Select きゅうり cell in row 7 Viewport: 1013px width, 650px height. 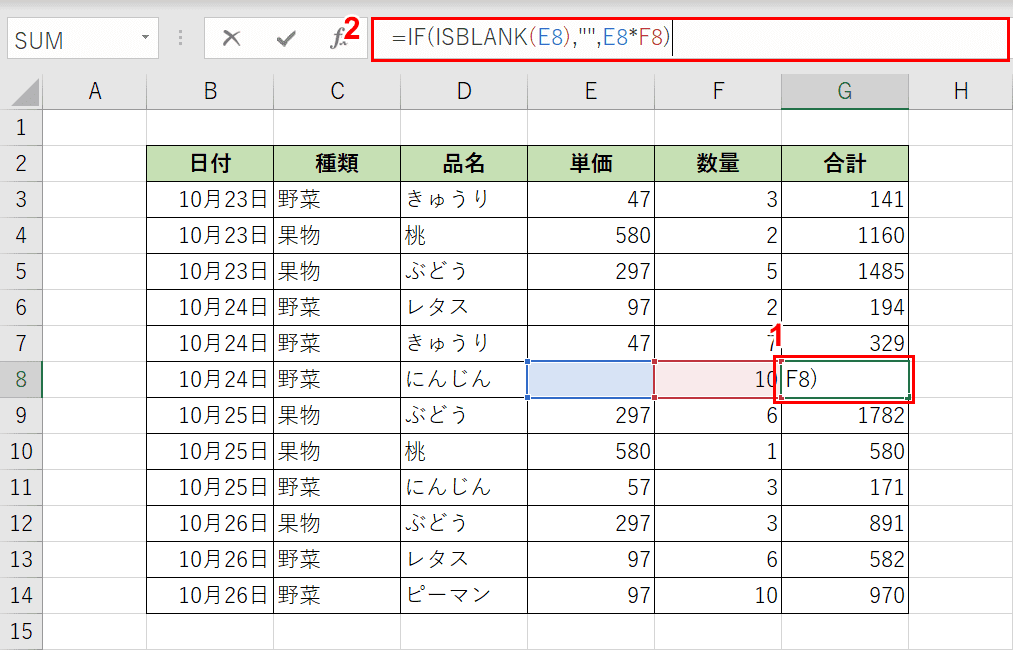click(464, 343)
